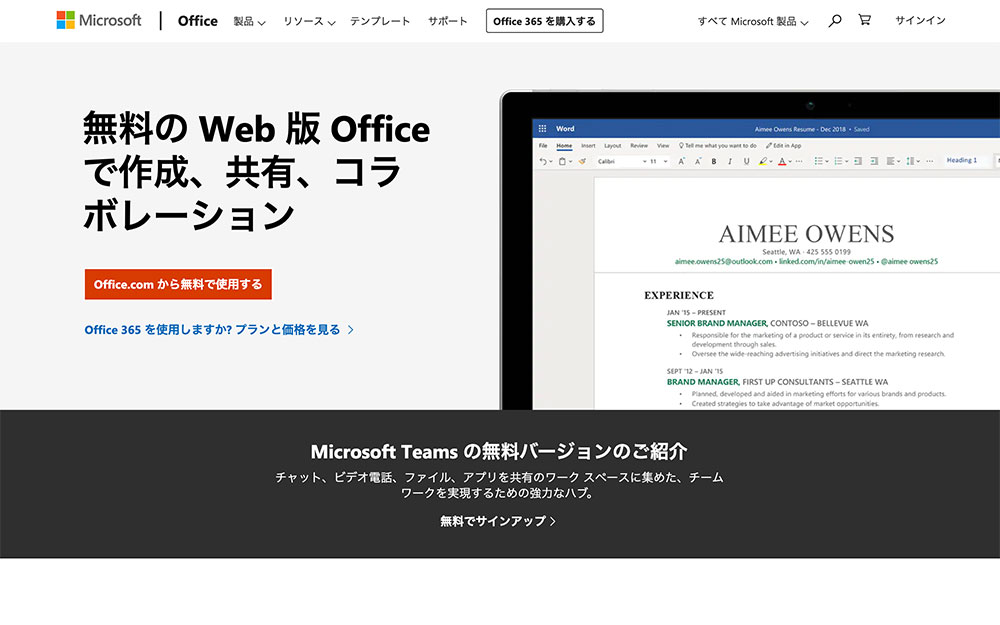Toggle Bold formatting in Word toolbar
The height and width of the screenshot is (625, 1000).
point(714,161)
